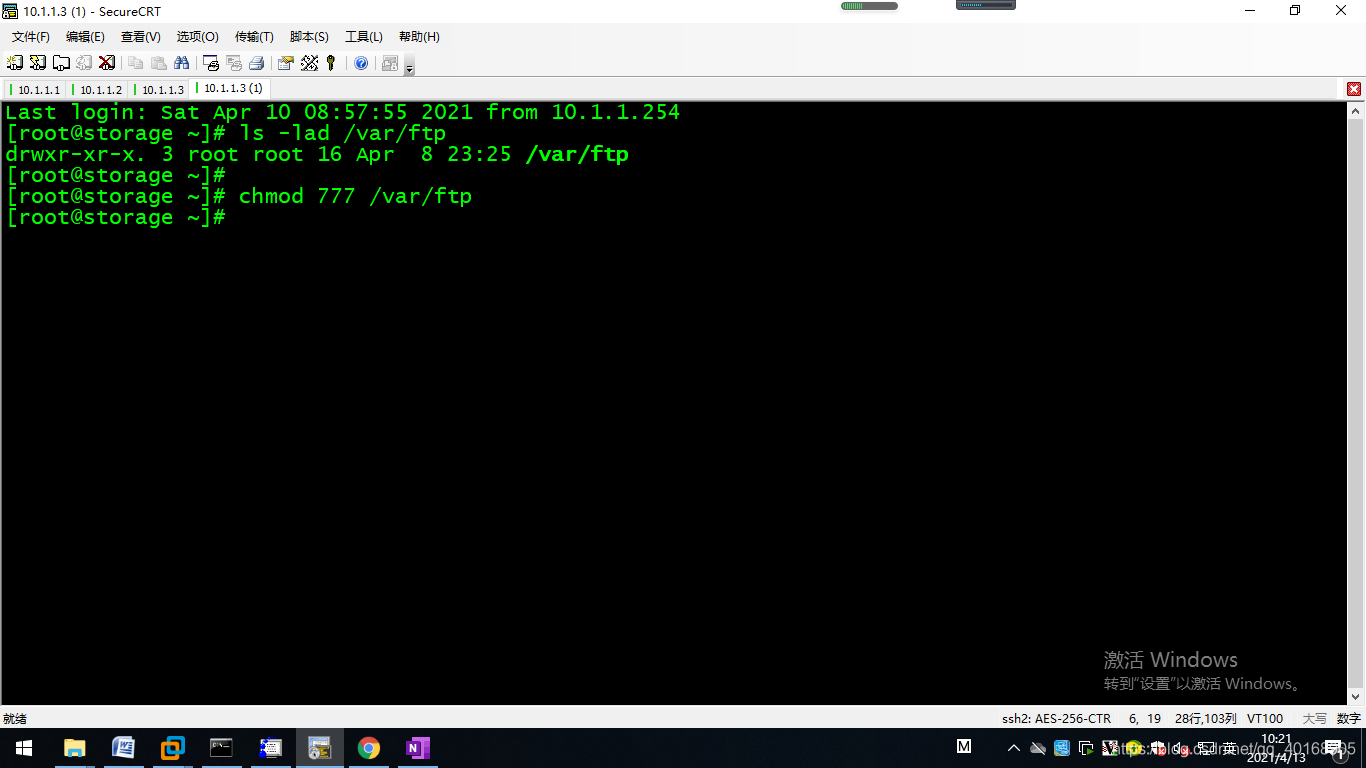Open the Windows Start menu
This screenshot has width=1366, height=768.
point(24,748)
